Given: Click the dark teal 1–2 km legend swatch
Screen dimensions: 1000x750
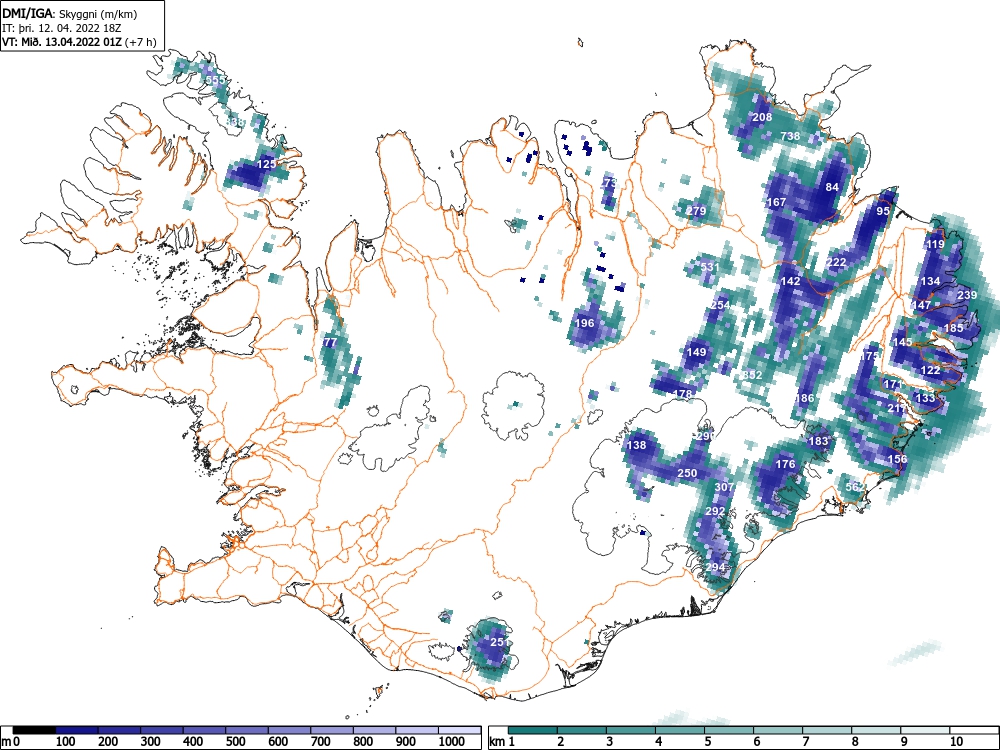Looking at the screenshot, I should coord(533,730).
